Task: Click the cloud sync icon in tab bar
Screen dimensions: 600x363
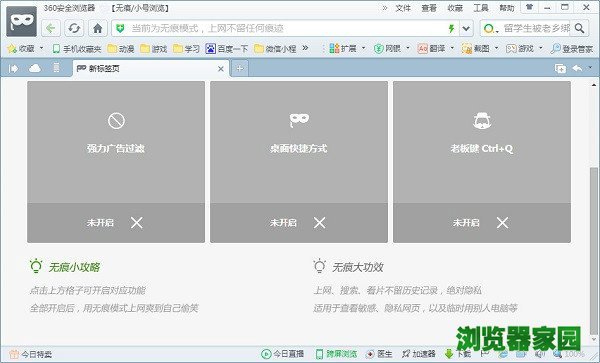Action: pyautogui.click(x=35, y=68)
